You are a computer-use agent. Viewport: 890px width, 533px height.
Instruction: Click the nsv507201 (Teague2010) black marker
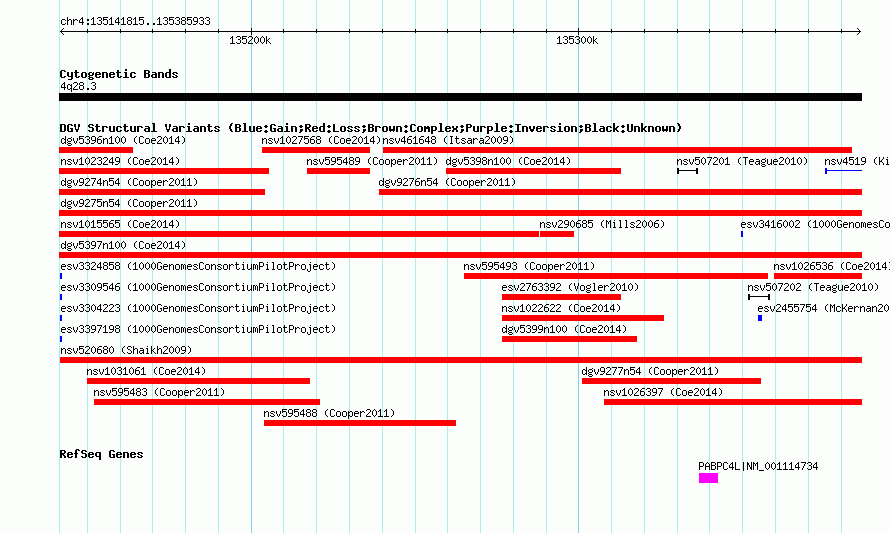[687, 171]
